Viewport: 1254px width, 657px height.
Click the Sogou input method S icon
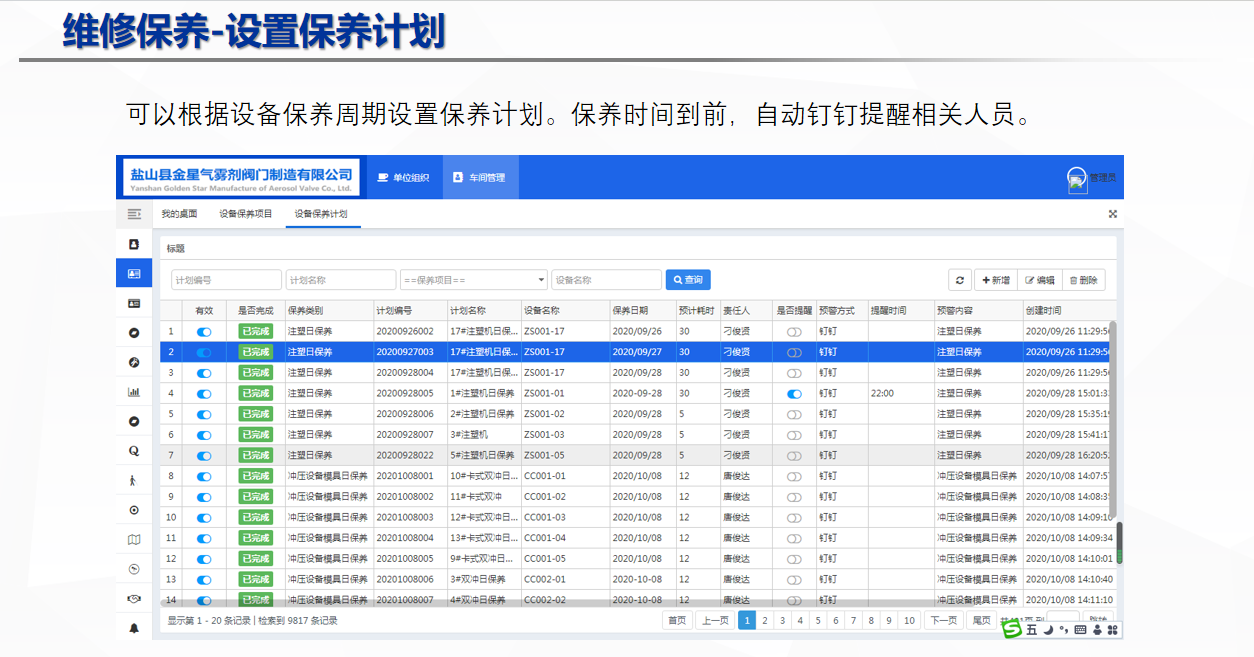pyautogui.click(x=1011, y=629)
